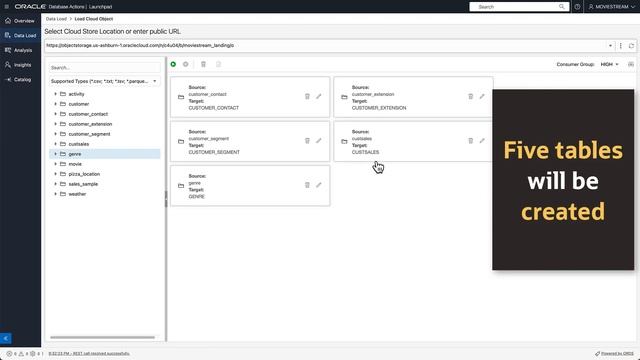The width and height of the screenshot is (640, 360).
Task: Select the pizza_location folder
Action: tap(84, 174)
